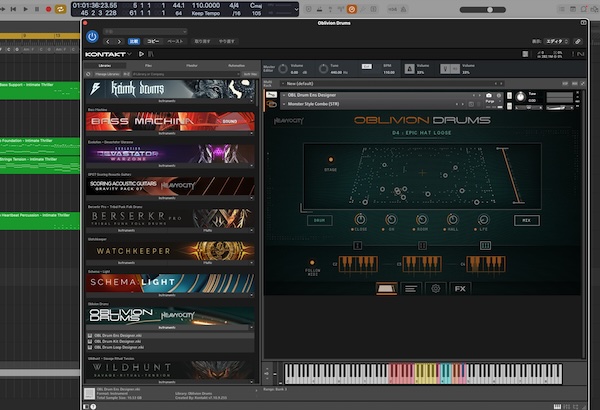The image size is (600, 410).
Task: Open the view Editor (エディタ) dropdown
Action: (557, 41)
